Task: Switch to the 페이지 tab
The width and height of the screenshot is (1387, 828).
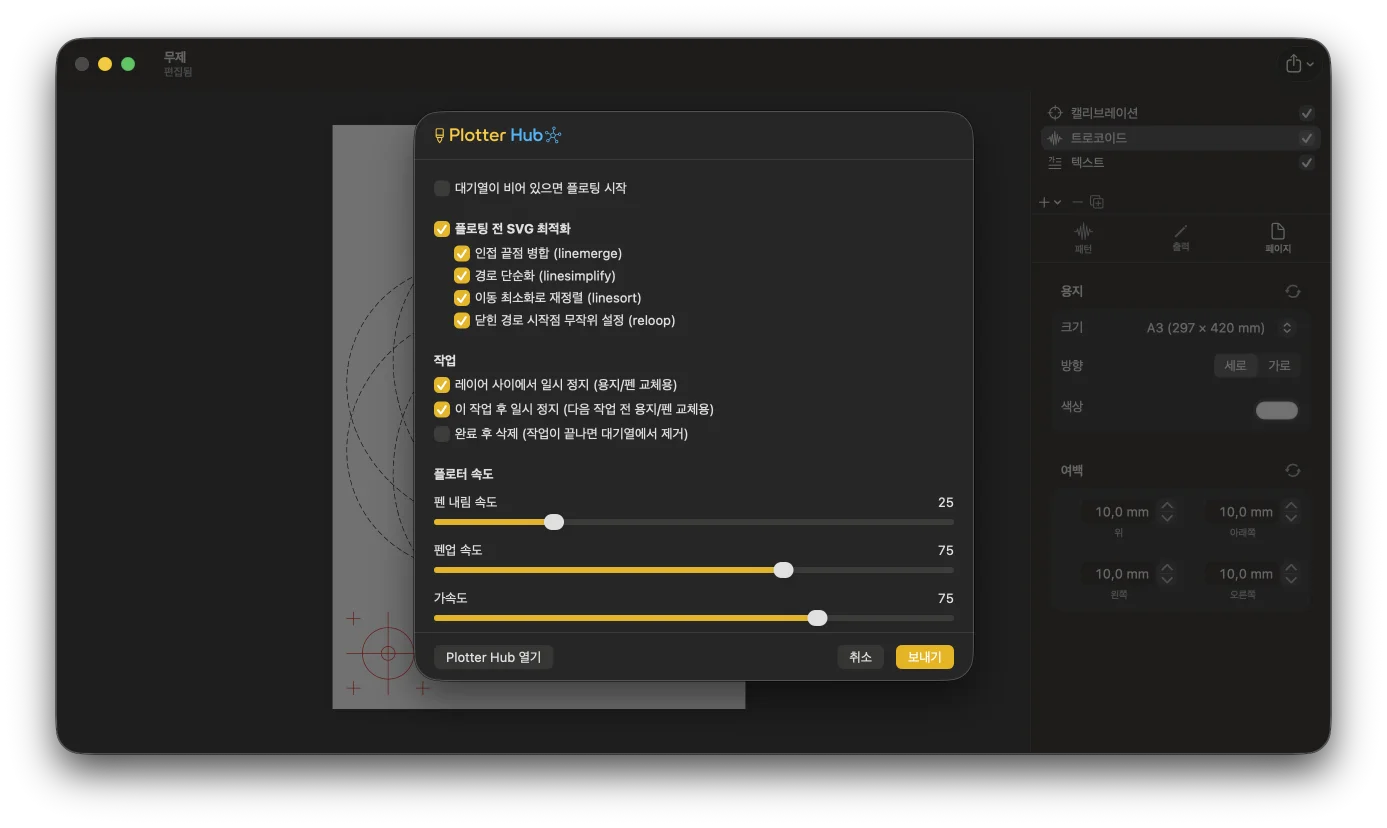Action: coord(1278,238)
